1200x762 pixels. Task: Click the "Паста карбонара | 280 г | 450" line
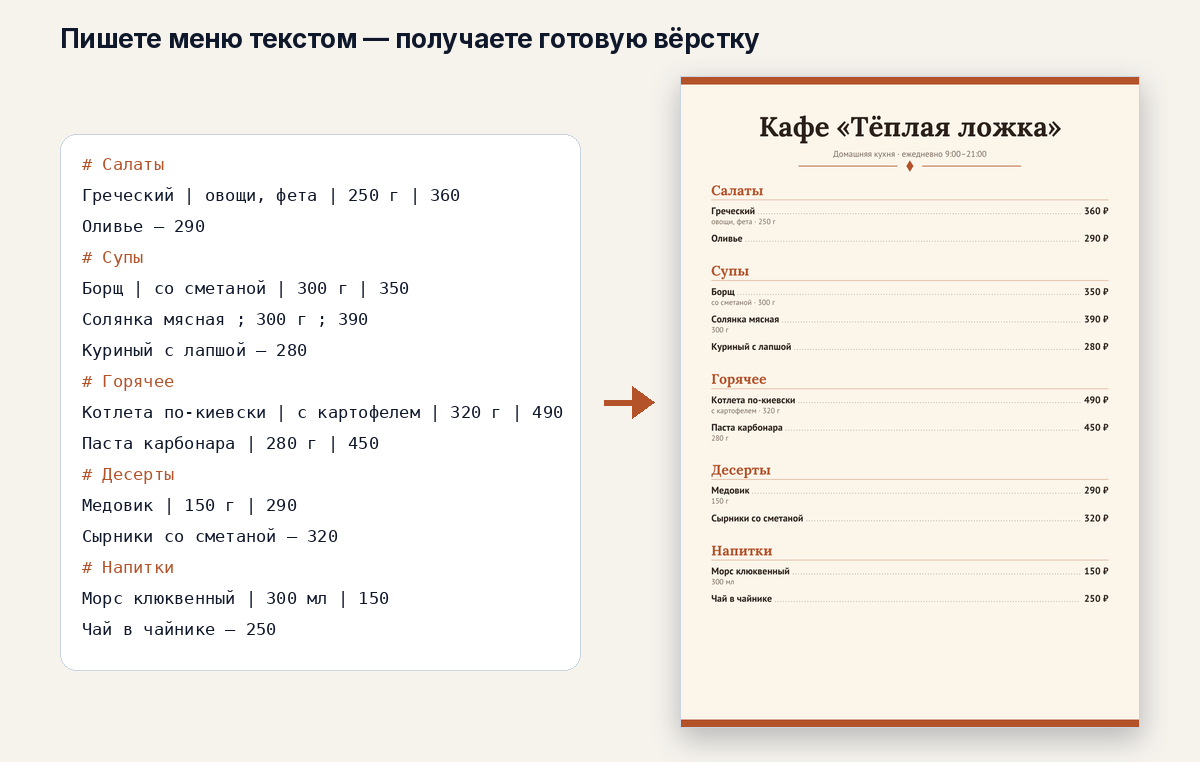pyautogui.click(x=230, y=443)
